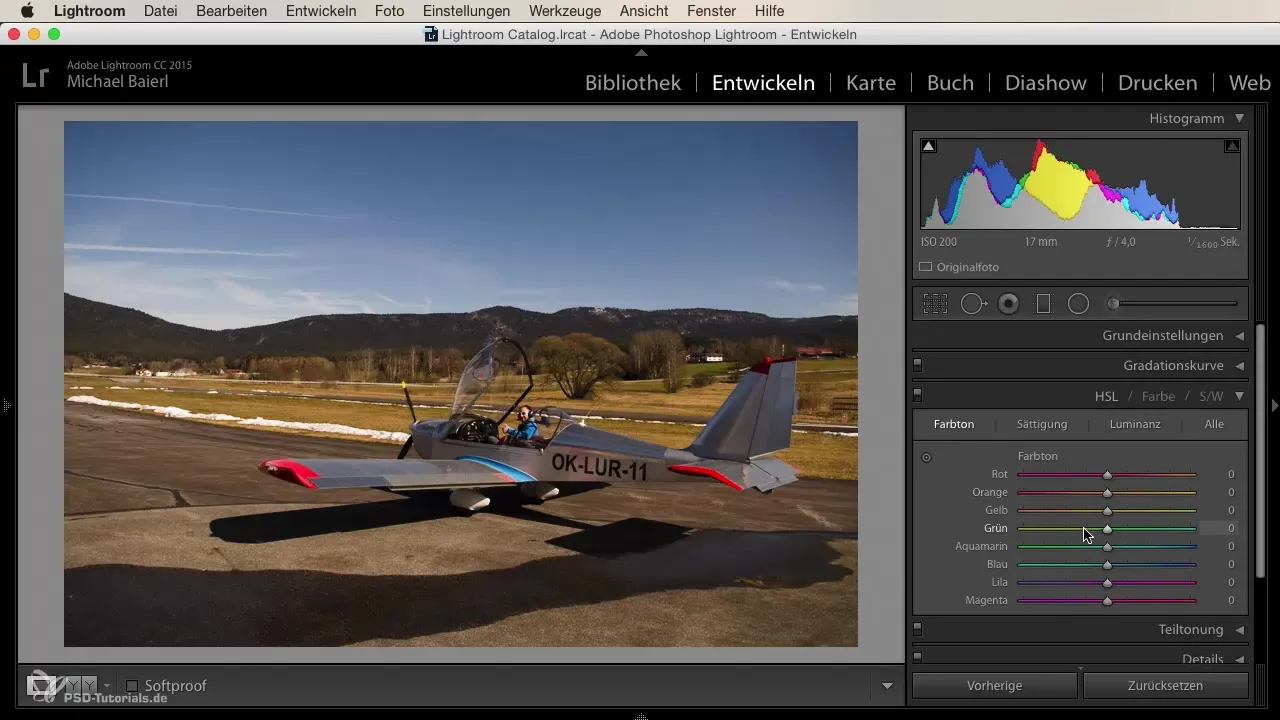Viewport: 1280px width, 720px height.
Task: Show the left side panel
Action: pyautogui.click(x=6, y=405)
